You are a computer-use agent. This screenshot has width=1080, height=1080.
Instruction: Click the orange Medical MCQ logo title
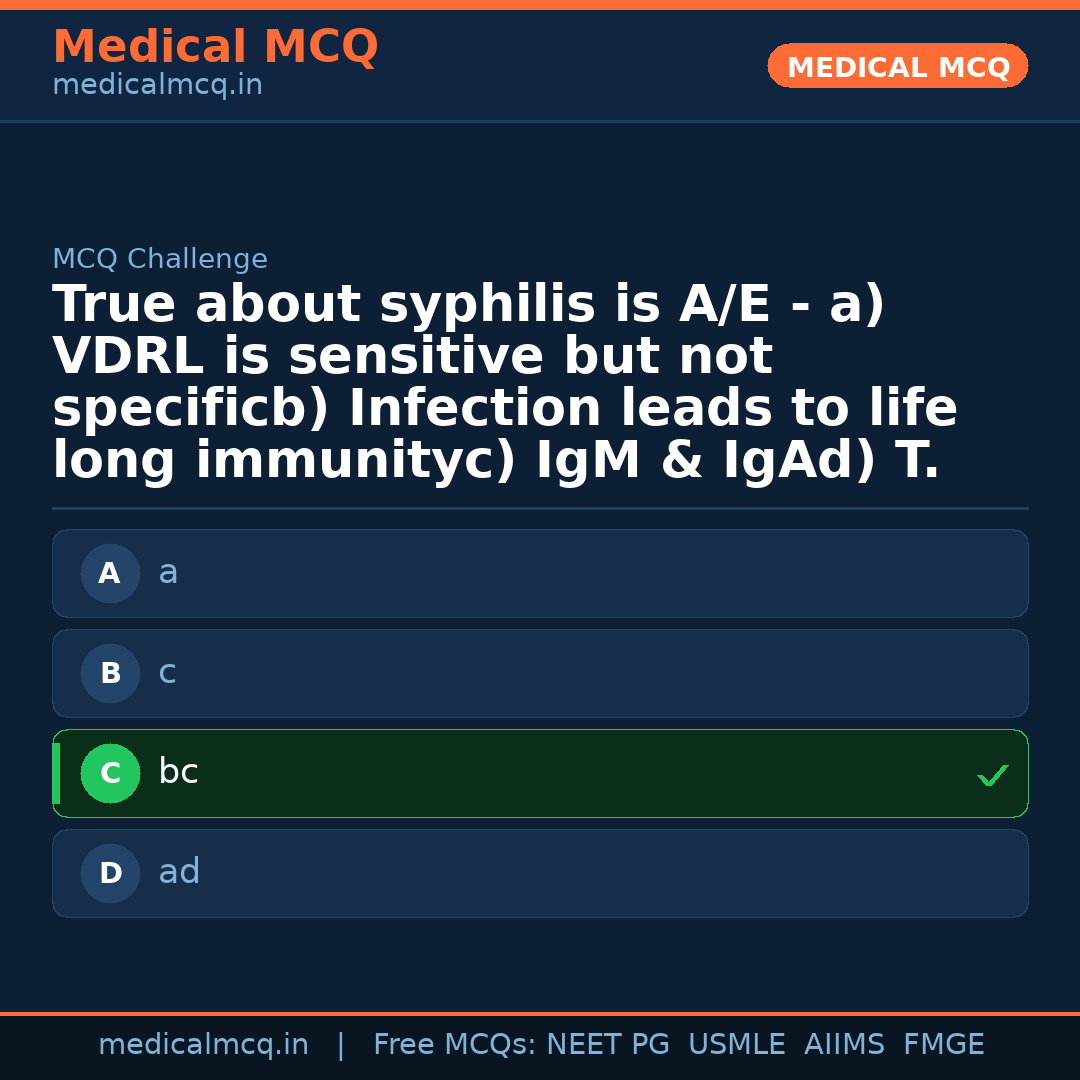point(215,47)
